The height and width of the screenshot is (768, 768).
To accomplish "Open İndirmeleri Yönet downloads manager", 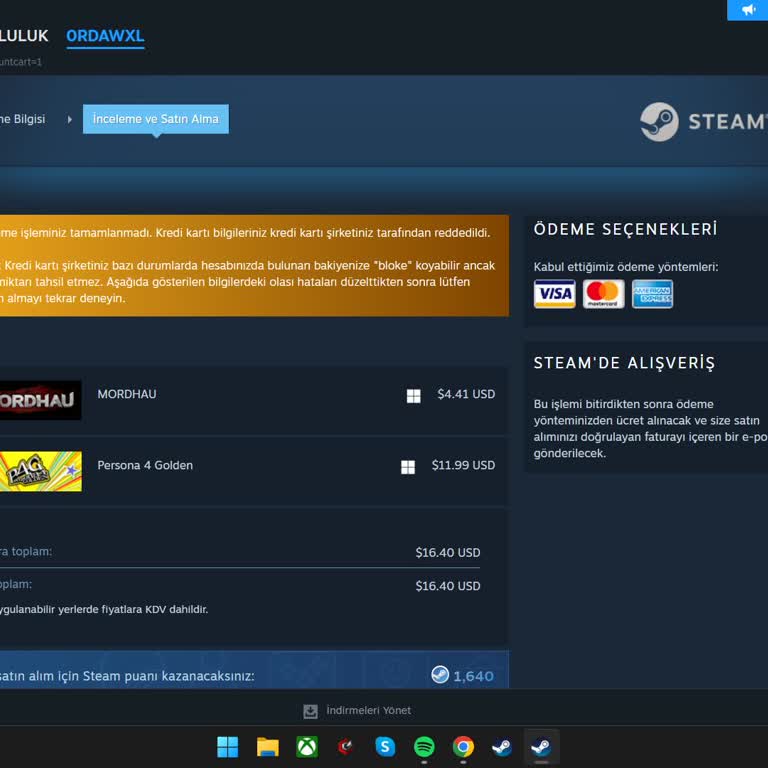I will pos(368,710).
